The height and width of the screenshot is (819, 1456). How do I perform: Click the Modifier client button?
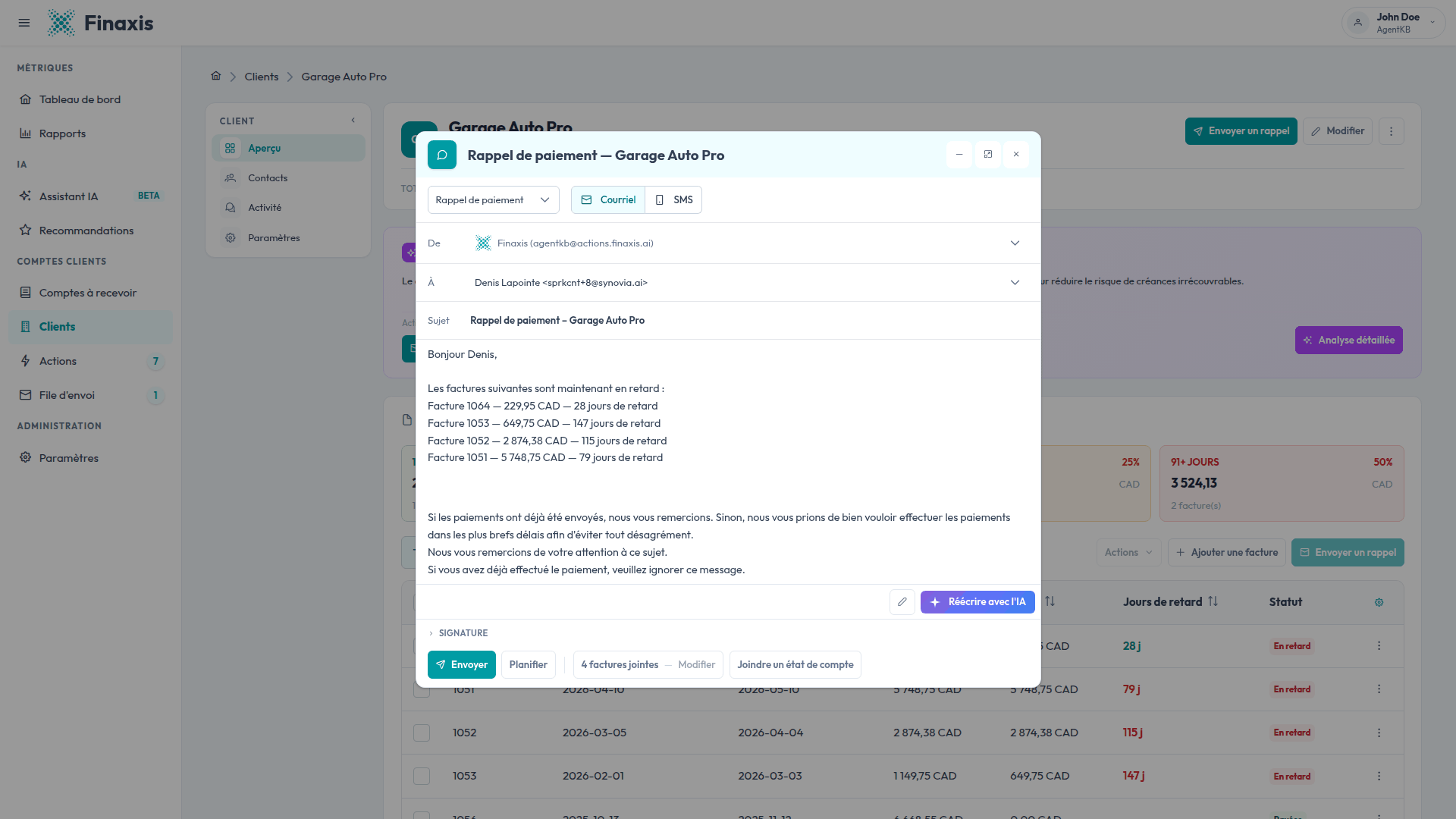point(1338,131)
